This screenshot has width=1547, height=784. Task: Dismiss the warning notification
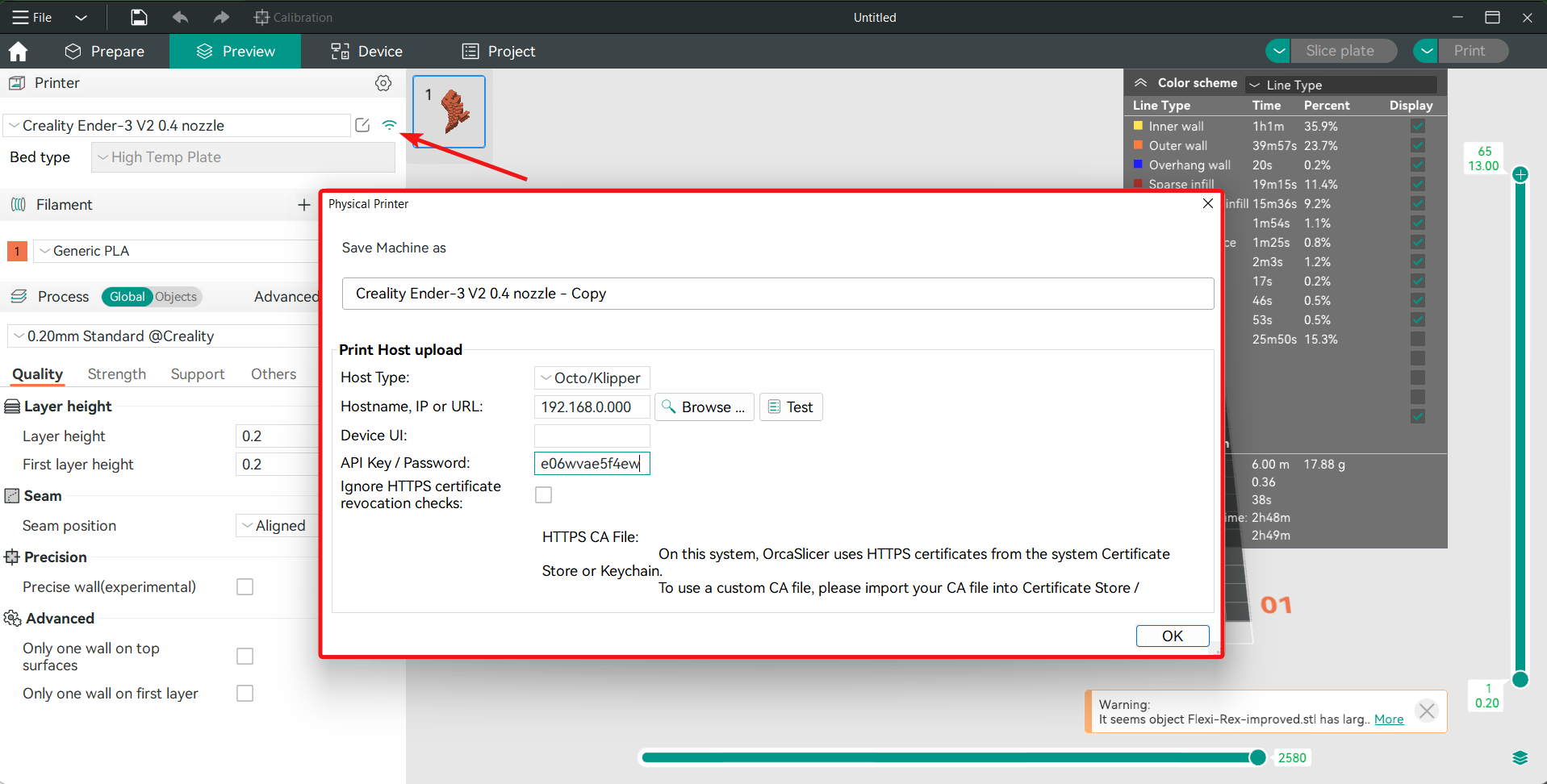(1427, 711)
